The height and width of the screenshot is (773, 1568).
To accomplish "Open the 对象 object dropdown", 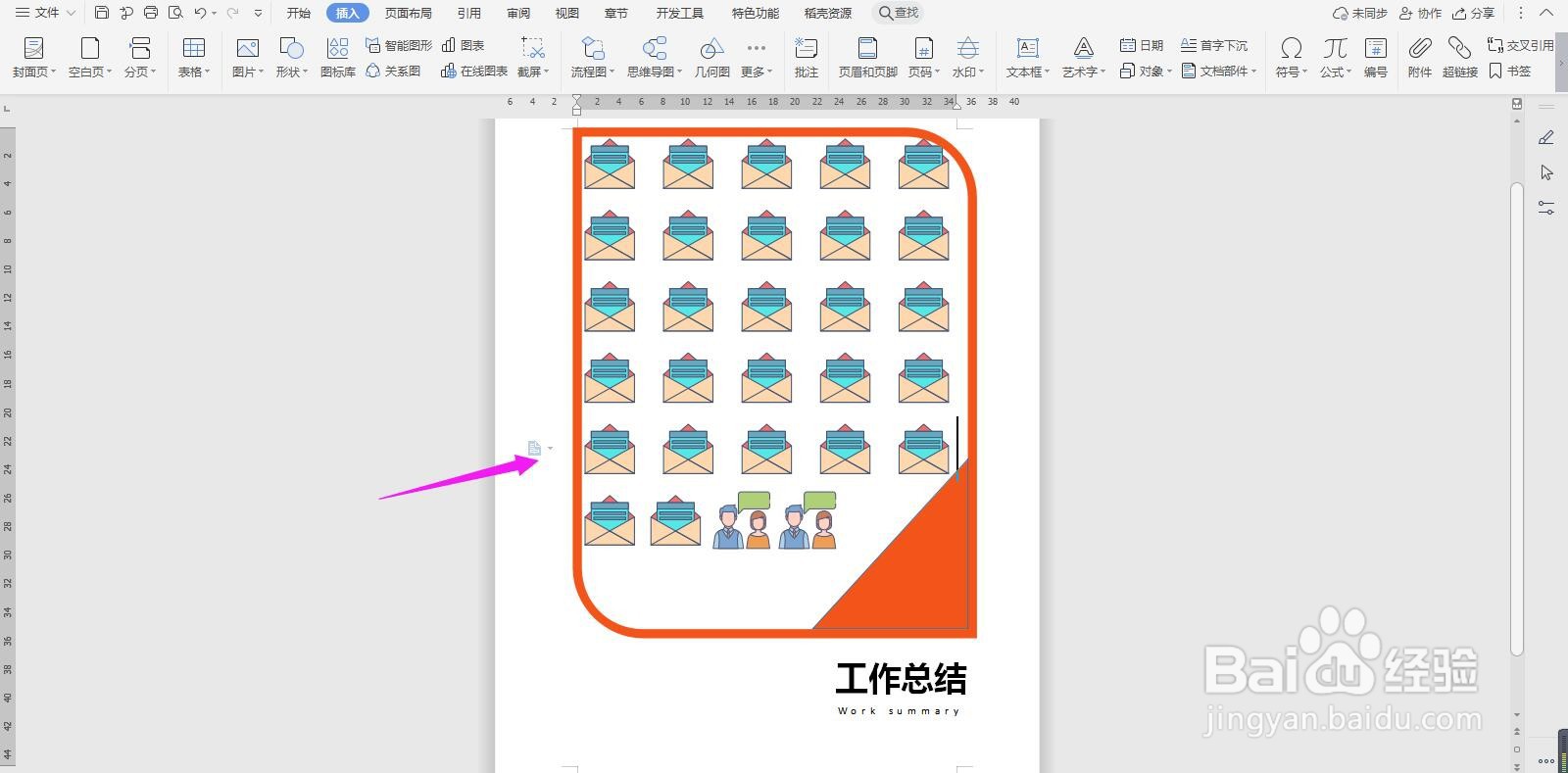I will click(1146, 71).
